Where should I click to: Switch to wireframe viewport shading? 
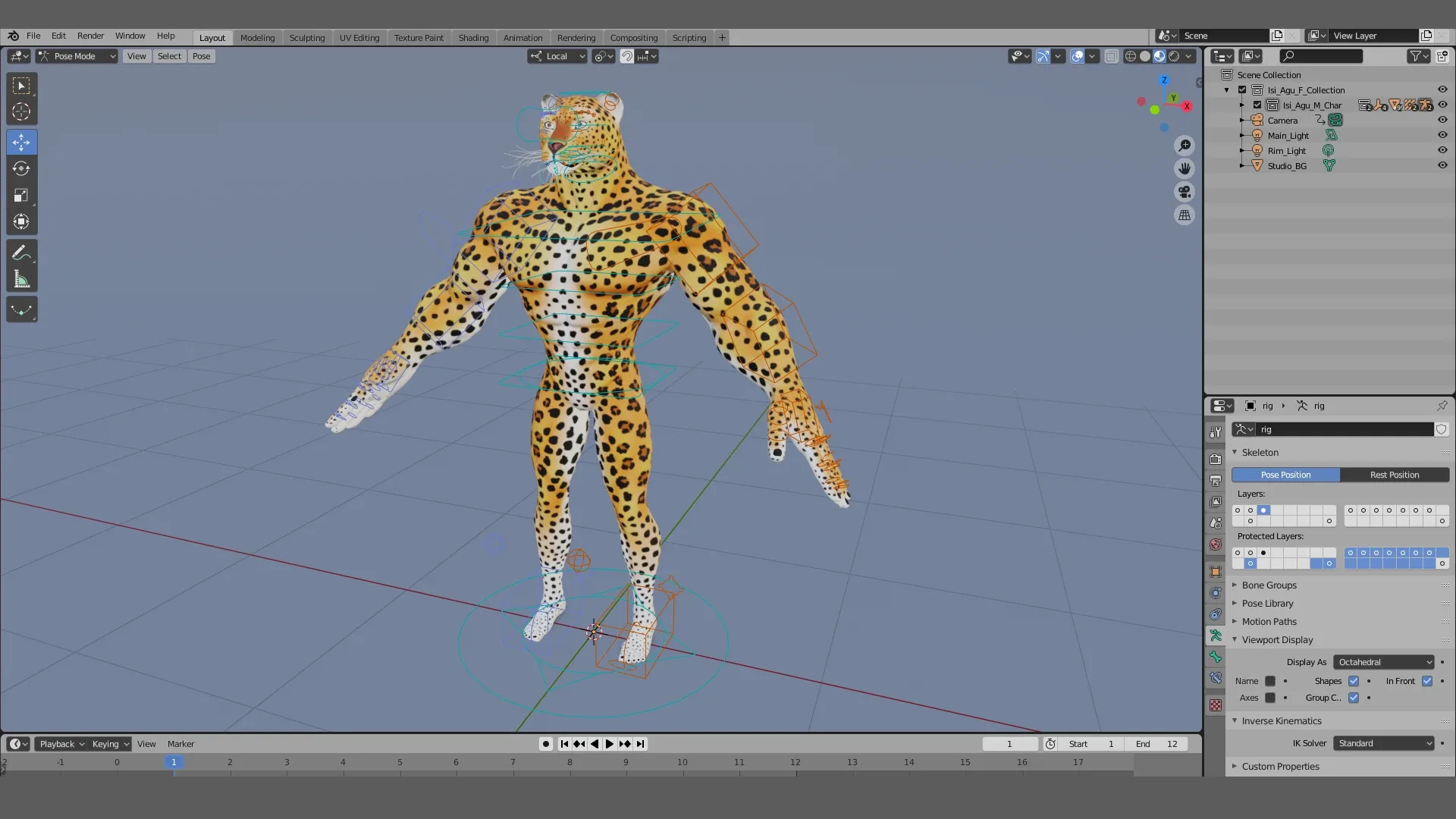(1131, 56)
